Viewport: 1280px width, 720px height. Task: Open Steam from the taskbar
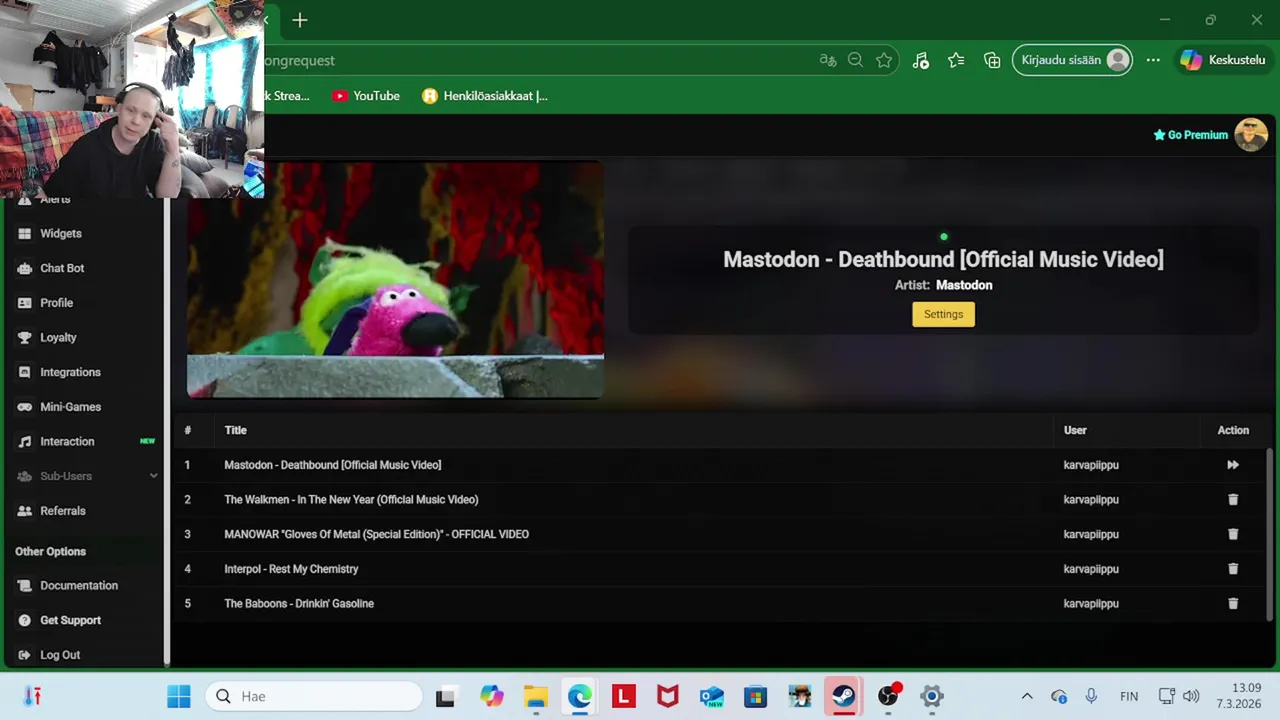[843, 696]
